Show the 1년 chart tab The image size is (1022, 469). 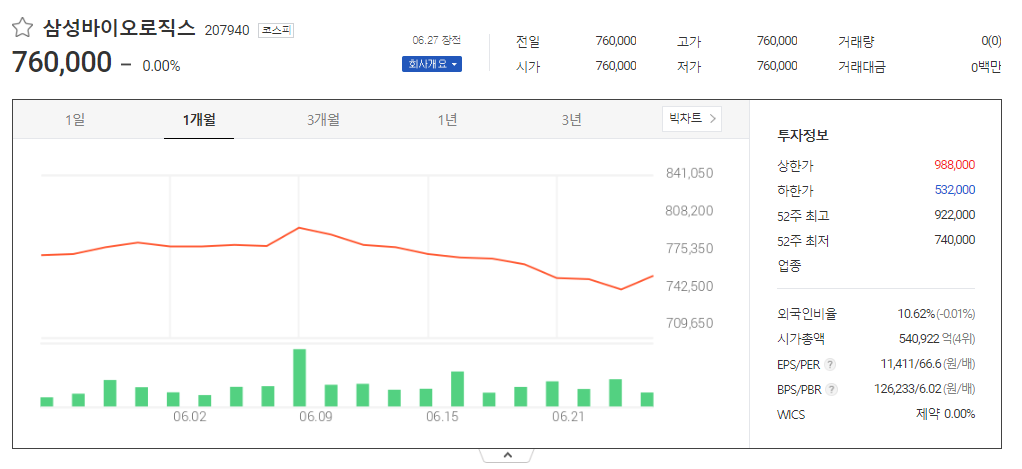pos(447,120)
